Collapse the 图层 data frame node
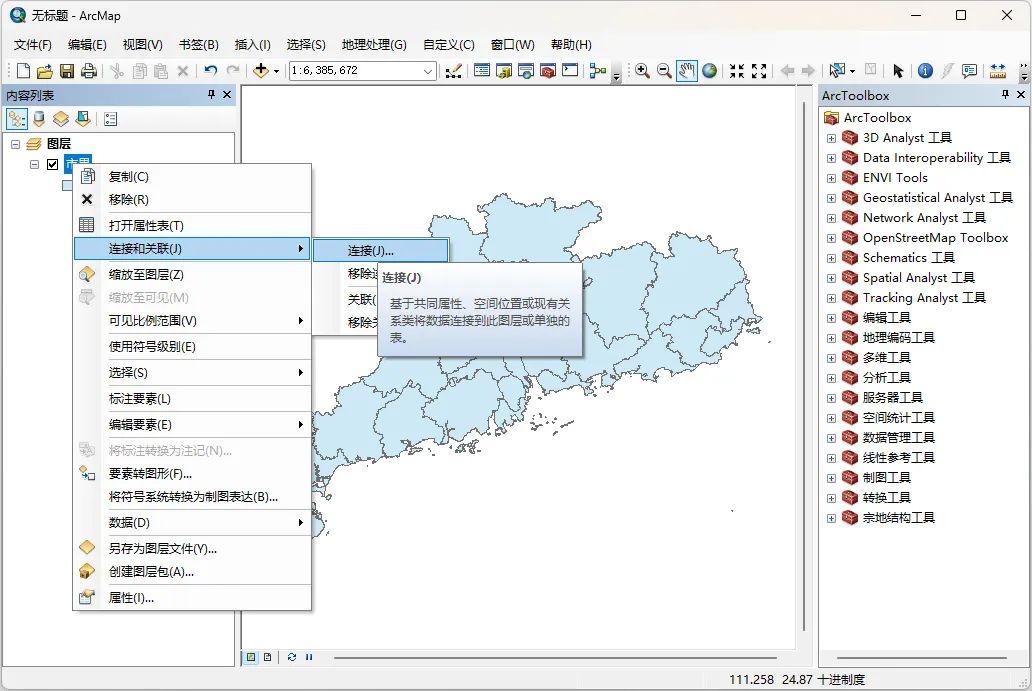Screen dimensions: 1032x691 tap(15, 144)
